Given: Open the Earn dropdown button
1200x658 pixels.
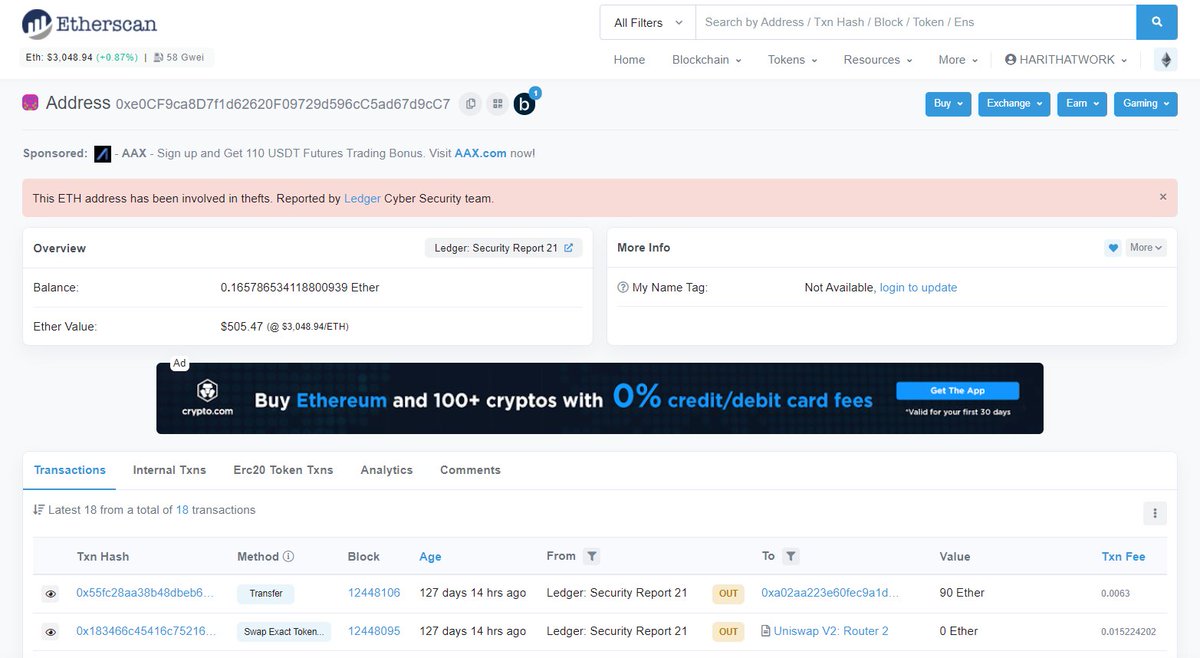Looking at the screenshot, I should click(1082, 104).
